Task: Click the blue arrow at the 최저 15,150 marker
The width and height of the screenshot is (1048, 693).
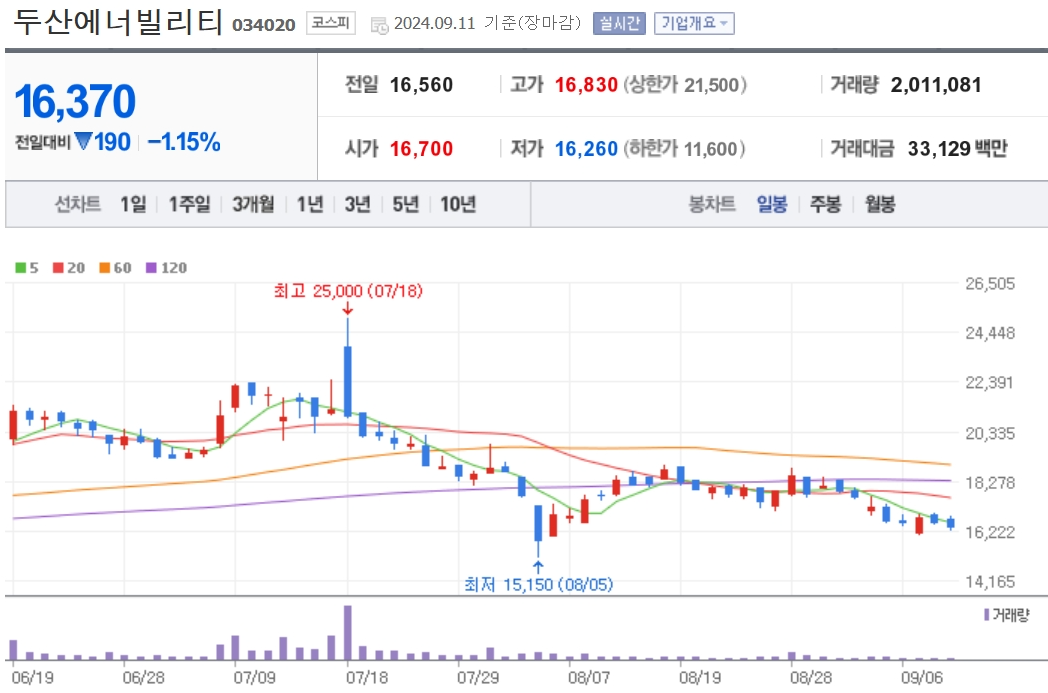Action: 538,567
